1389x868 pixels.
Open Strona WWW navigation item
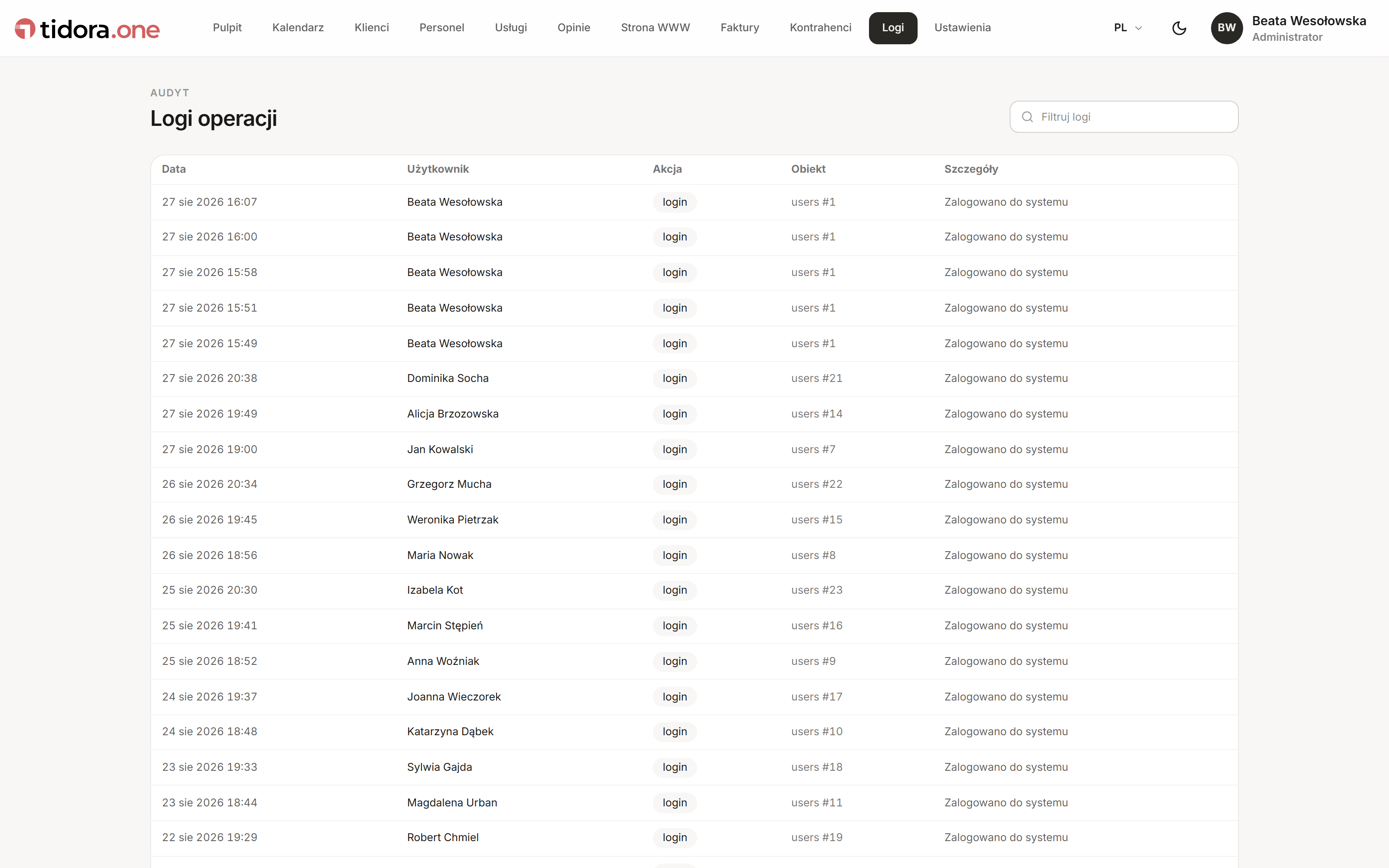[655, 28]
